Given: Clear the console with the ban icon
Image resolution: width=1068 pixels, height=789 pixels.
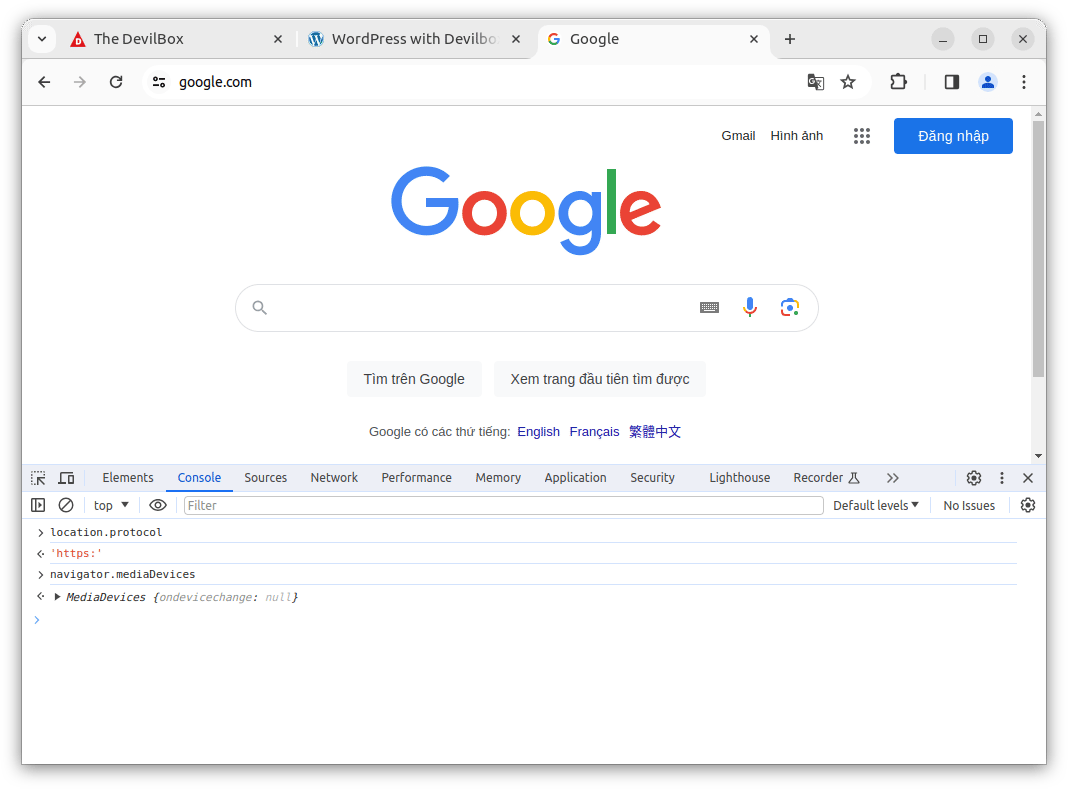Looking at the screenshot, I should coord(66,506).
